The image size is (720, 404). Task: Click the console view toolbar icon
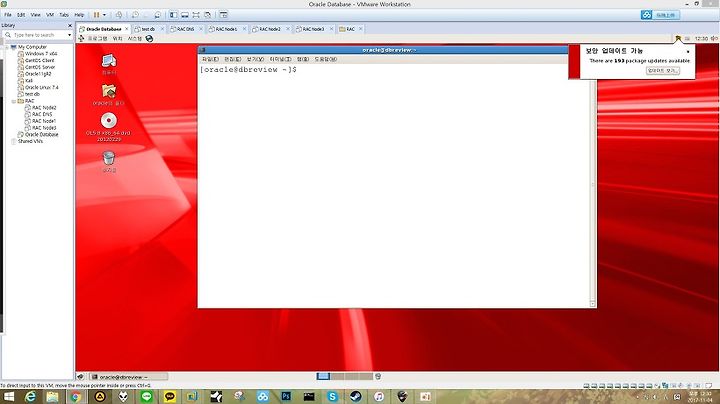pyautogui.click(x=223, y=15)
